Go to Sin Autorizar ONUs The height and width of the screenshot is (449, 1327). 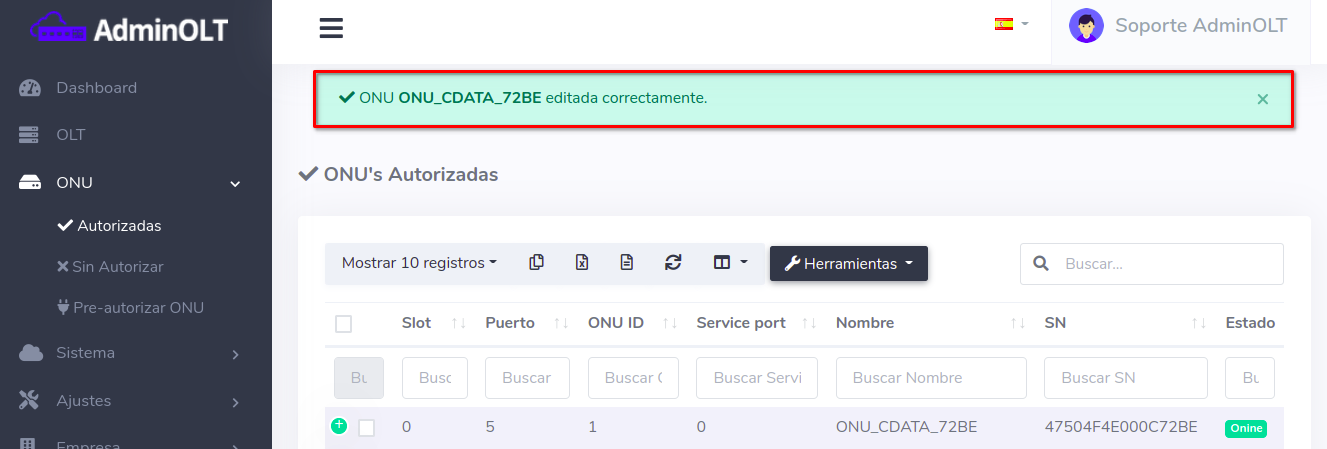tap(116, 267)
